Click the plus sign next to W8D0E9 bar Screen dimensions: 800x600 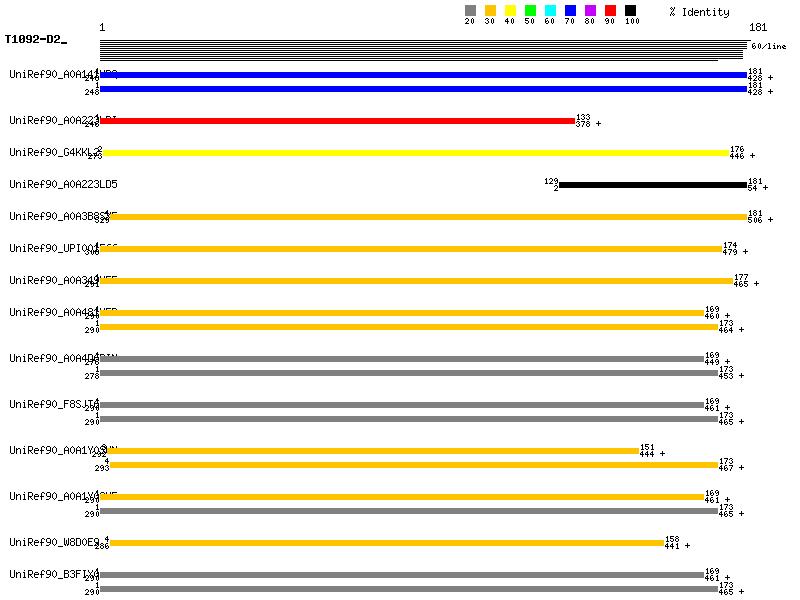[687, 546]
